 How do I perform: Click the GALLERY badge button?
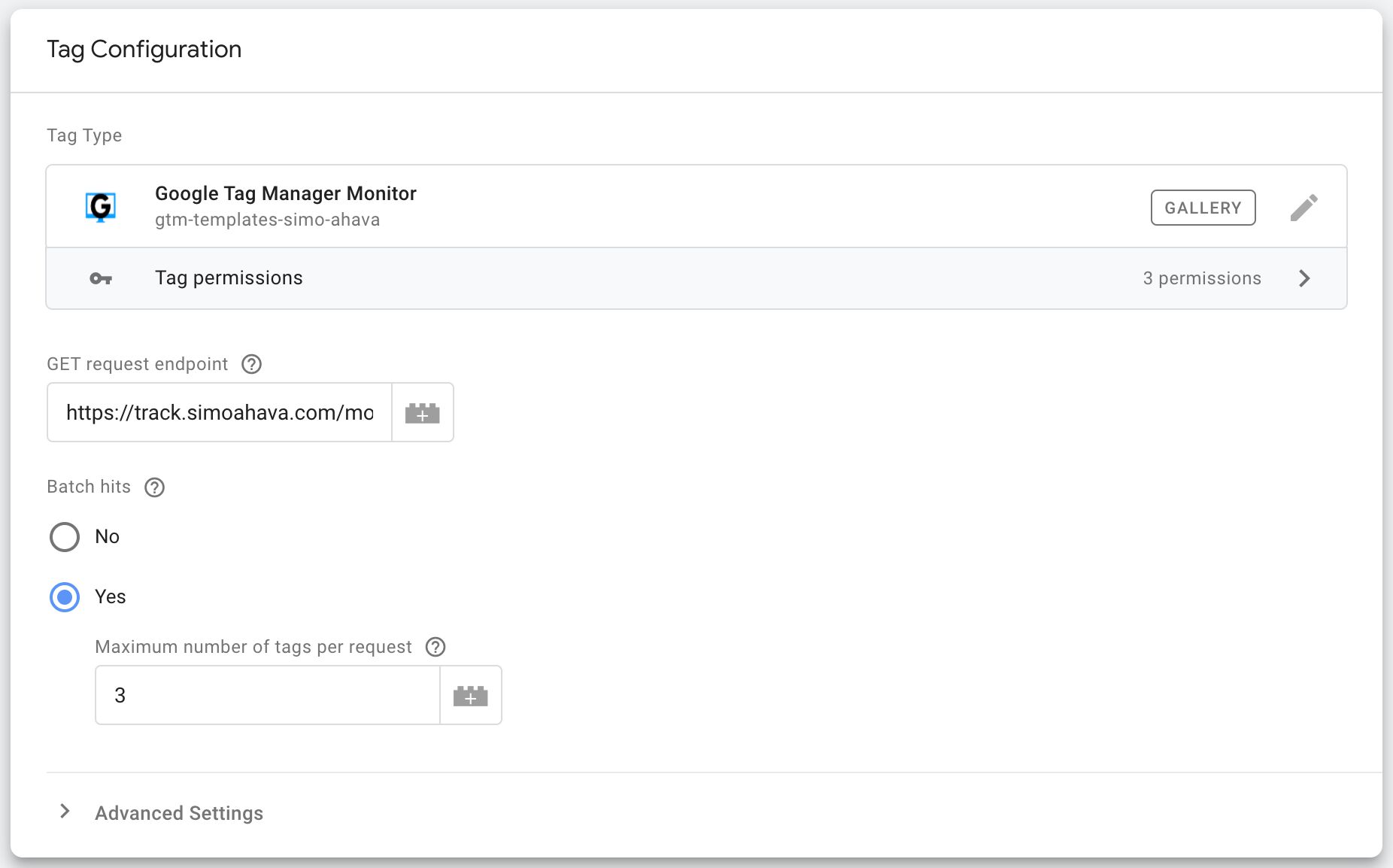[1203, 208]
